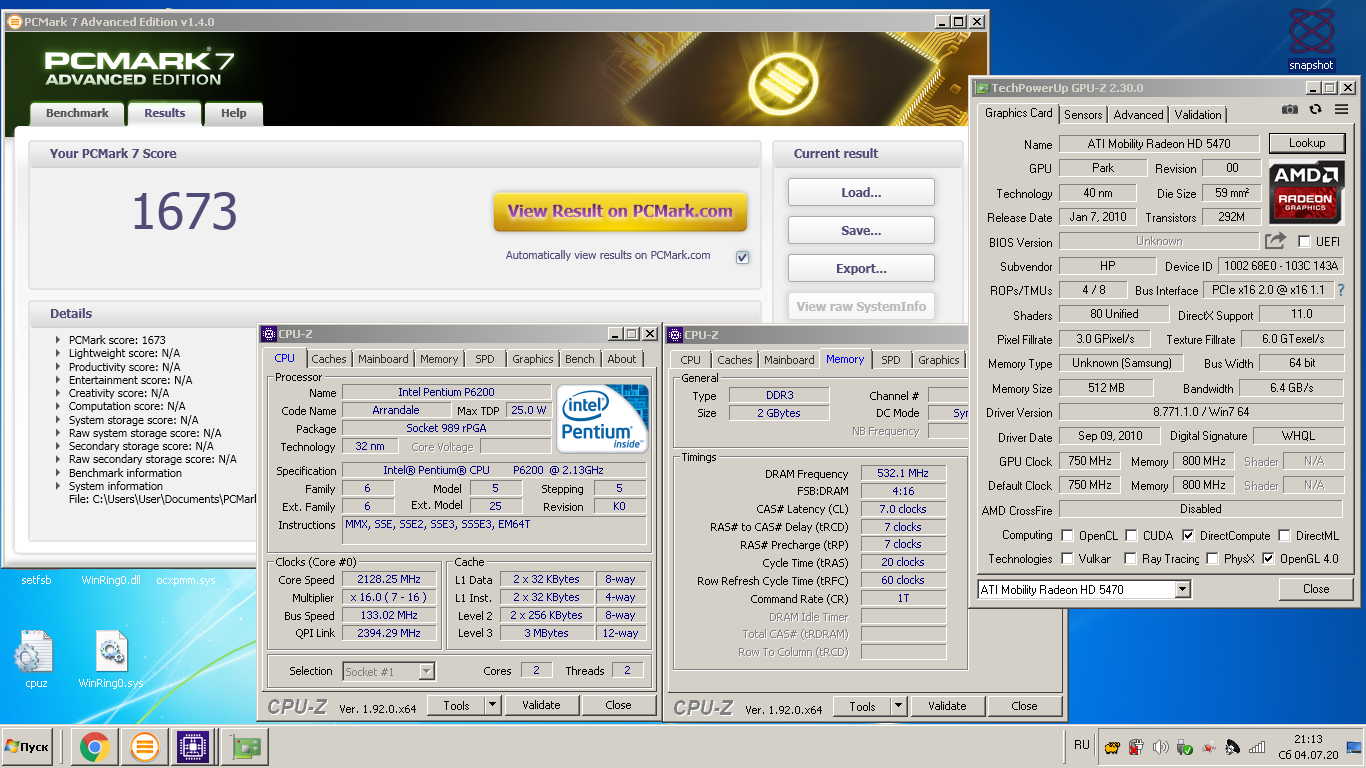Expand the PCMark score: 1673 row

pyautogui.click(x=58, y=340)
